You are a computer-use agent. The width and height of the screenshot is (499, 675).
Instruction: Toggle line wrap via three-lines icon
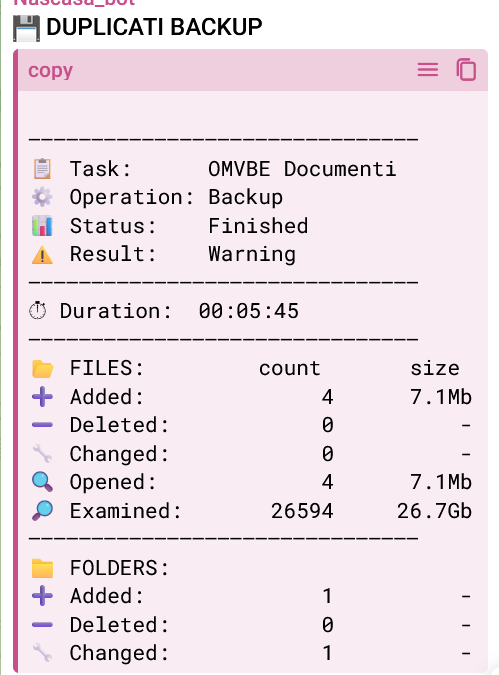pyautogui.click(x=428, y=70)
